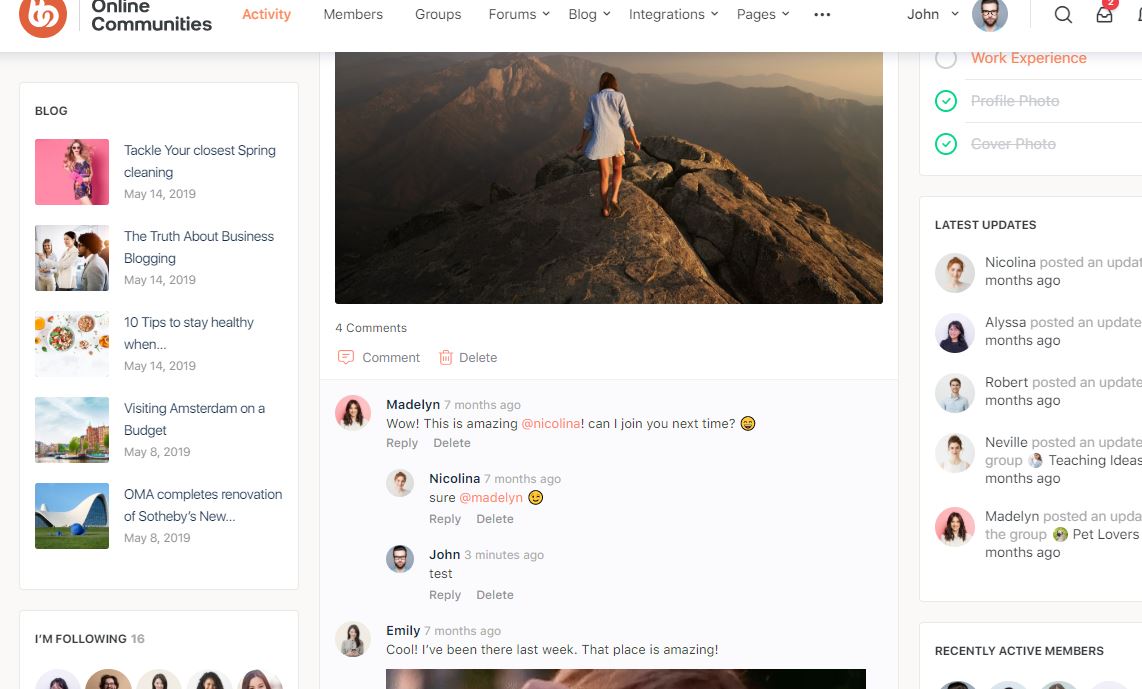Open the Pet Lovers group link

click(x=1106, y=535)
